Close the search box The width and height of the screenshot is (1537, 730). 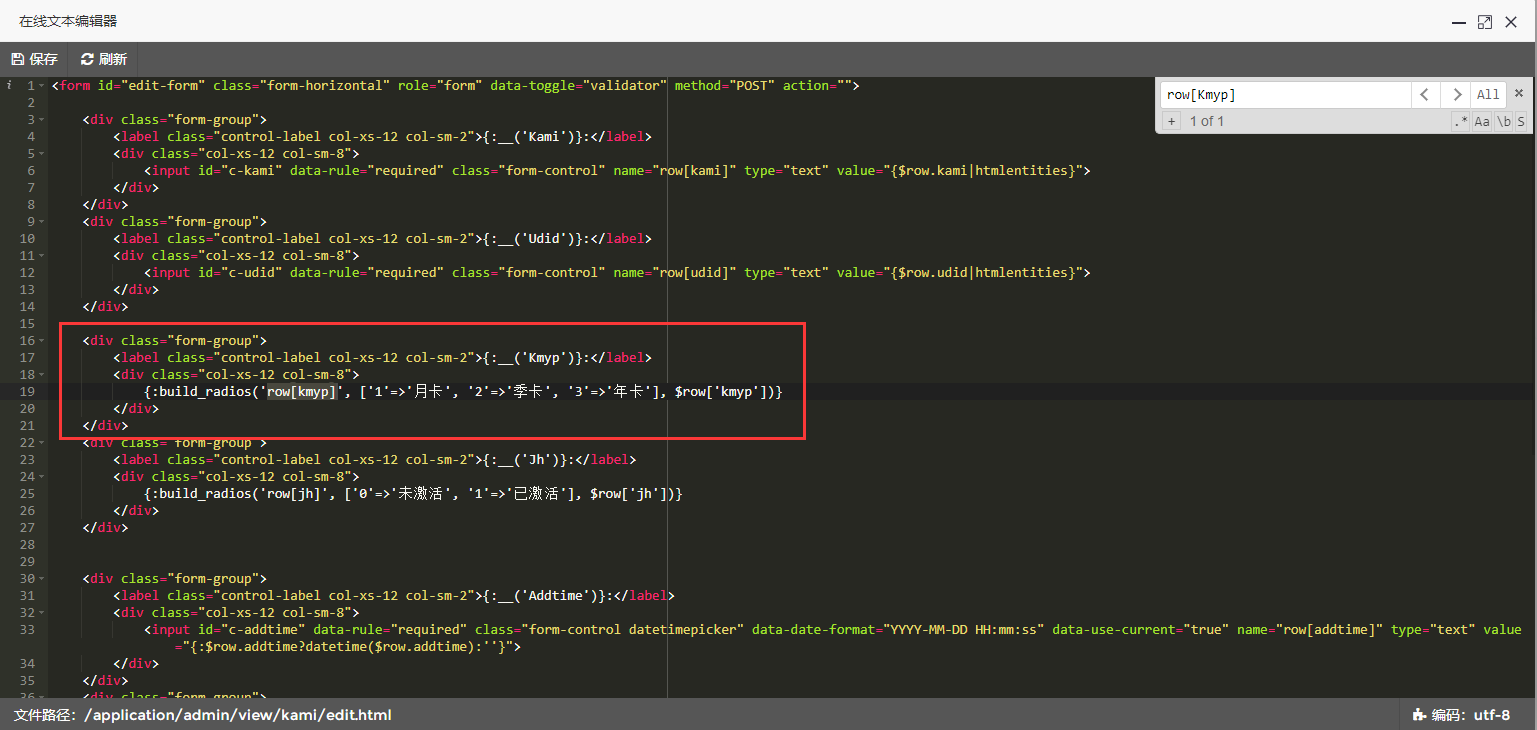1518,94
